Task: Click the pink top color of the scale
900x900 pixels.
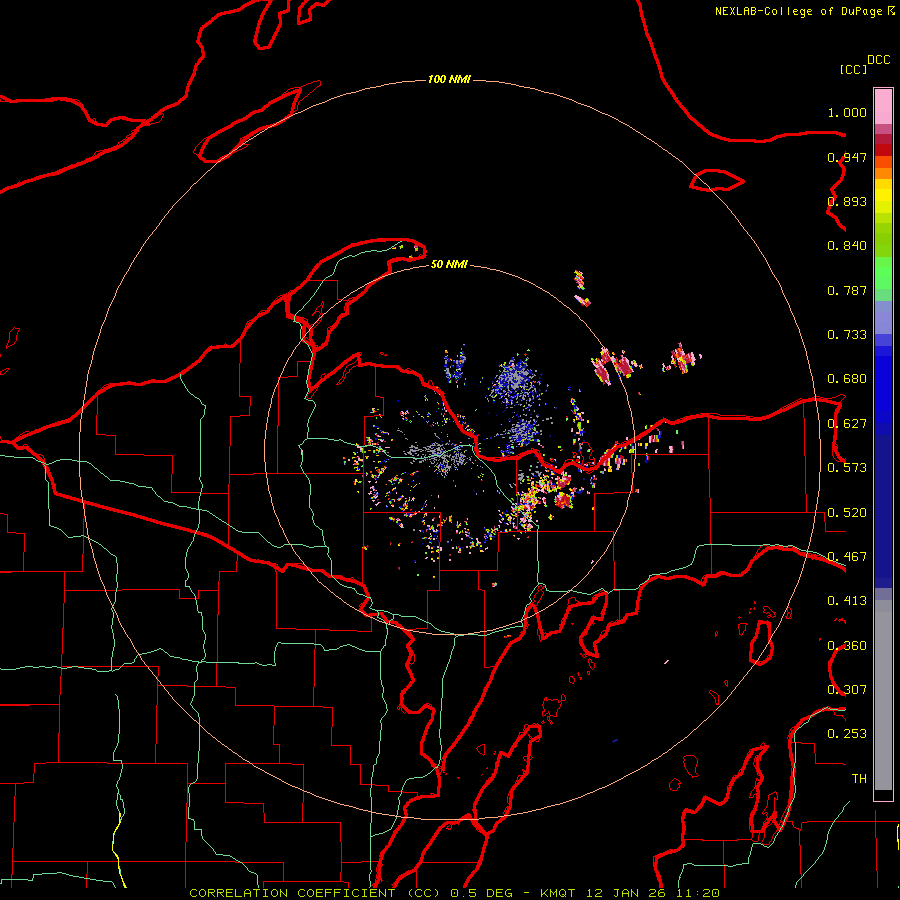Action: [883, 106]
